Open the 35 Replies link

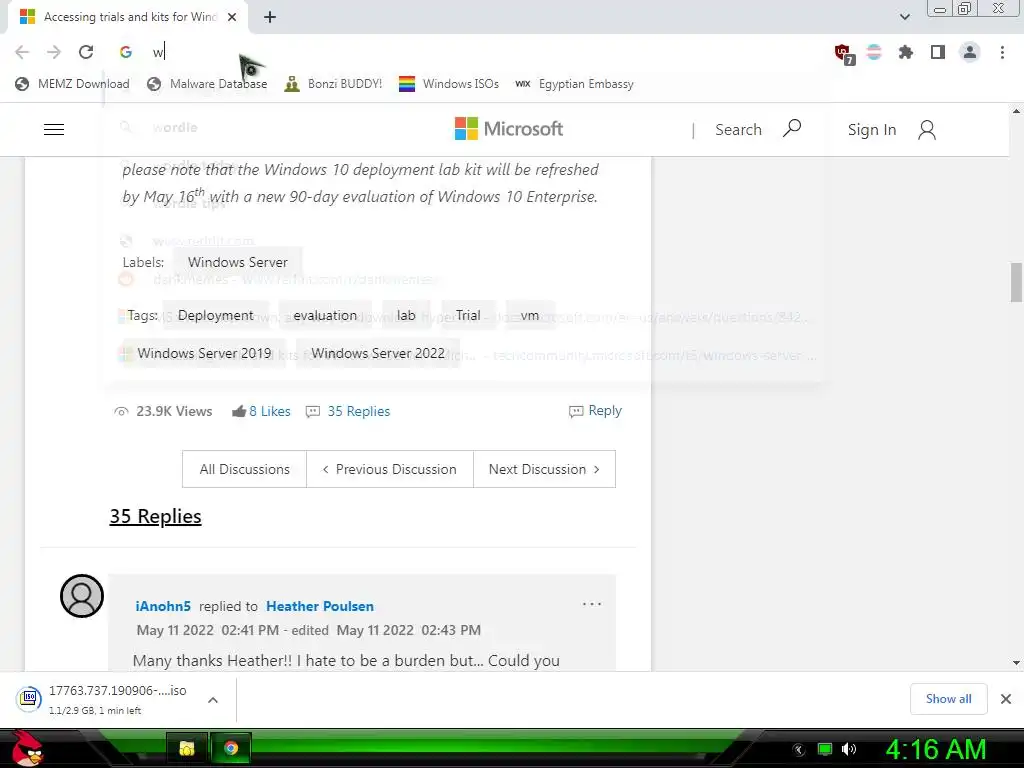pyautogui.click(x=359, y=411)
